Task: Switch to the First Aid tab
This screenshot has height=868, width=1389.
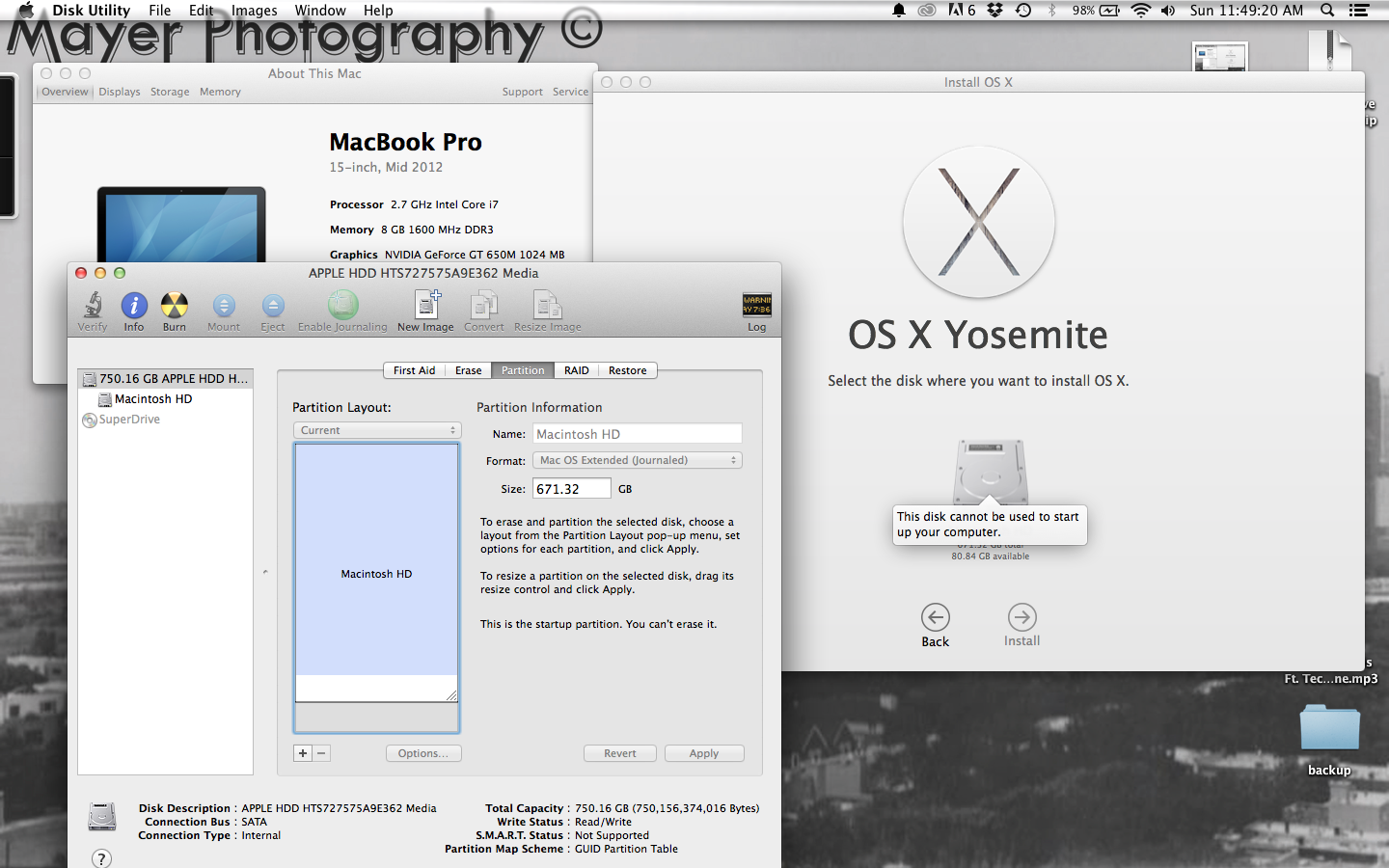Action: 414,370
